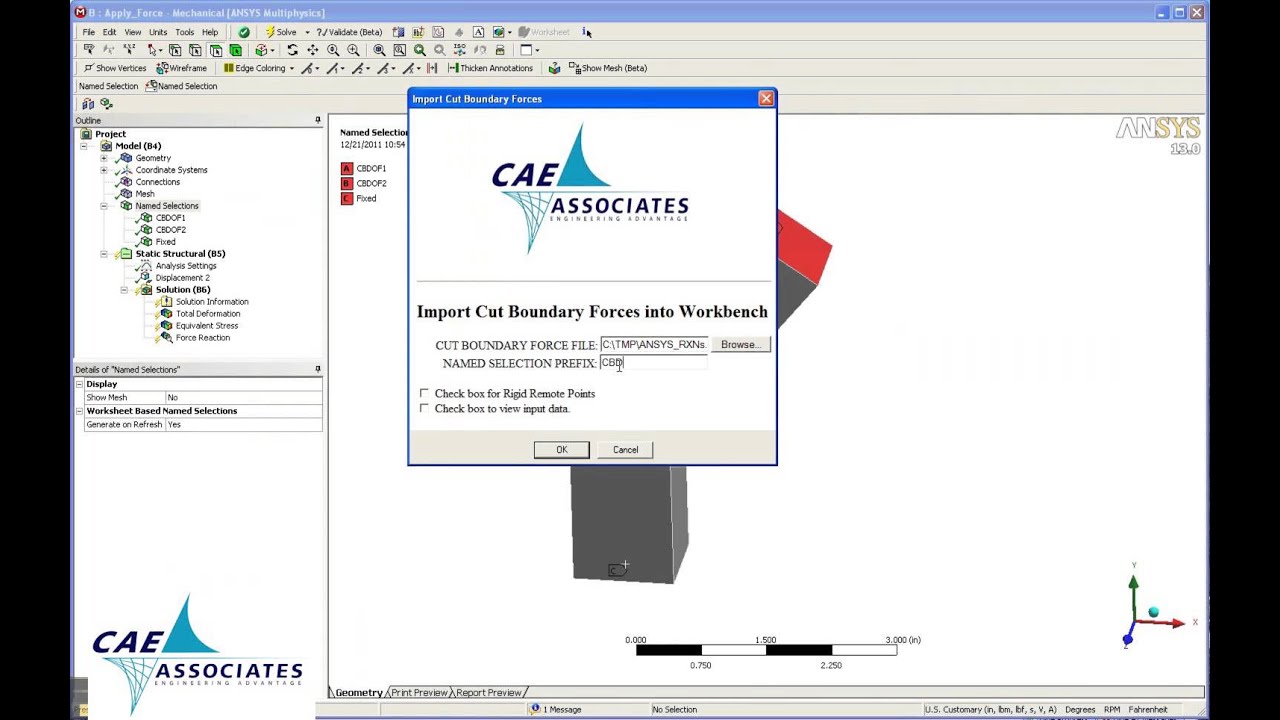
Task: Toggle Thicken Annotations
Action: [489, 68]
